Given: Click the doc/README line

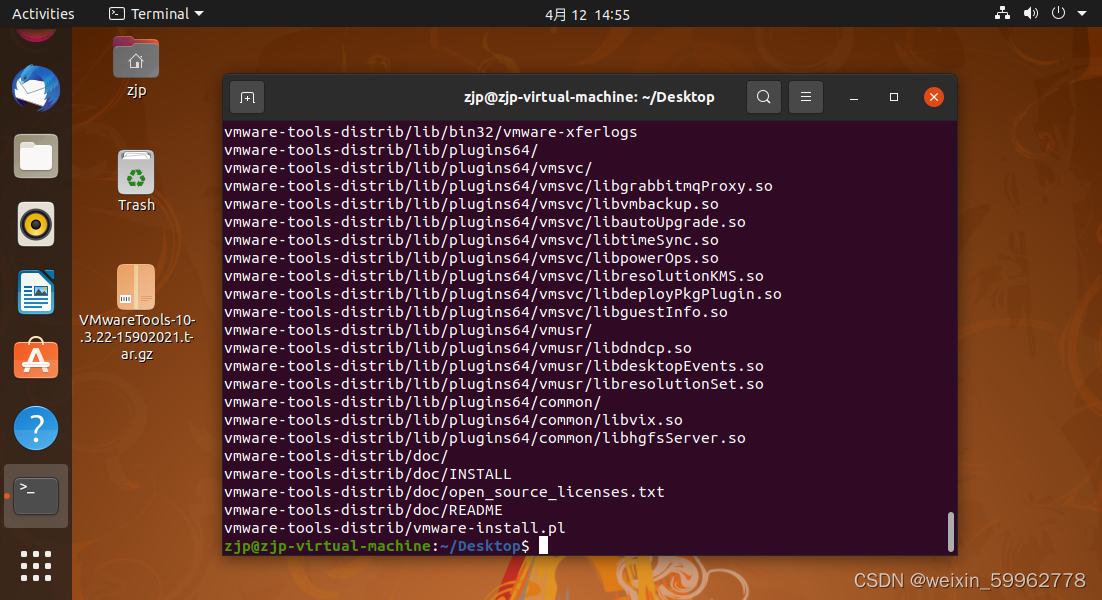Looking at the screenshot, I should tap(363, 510).
